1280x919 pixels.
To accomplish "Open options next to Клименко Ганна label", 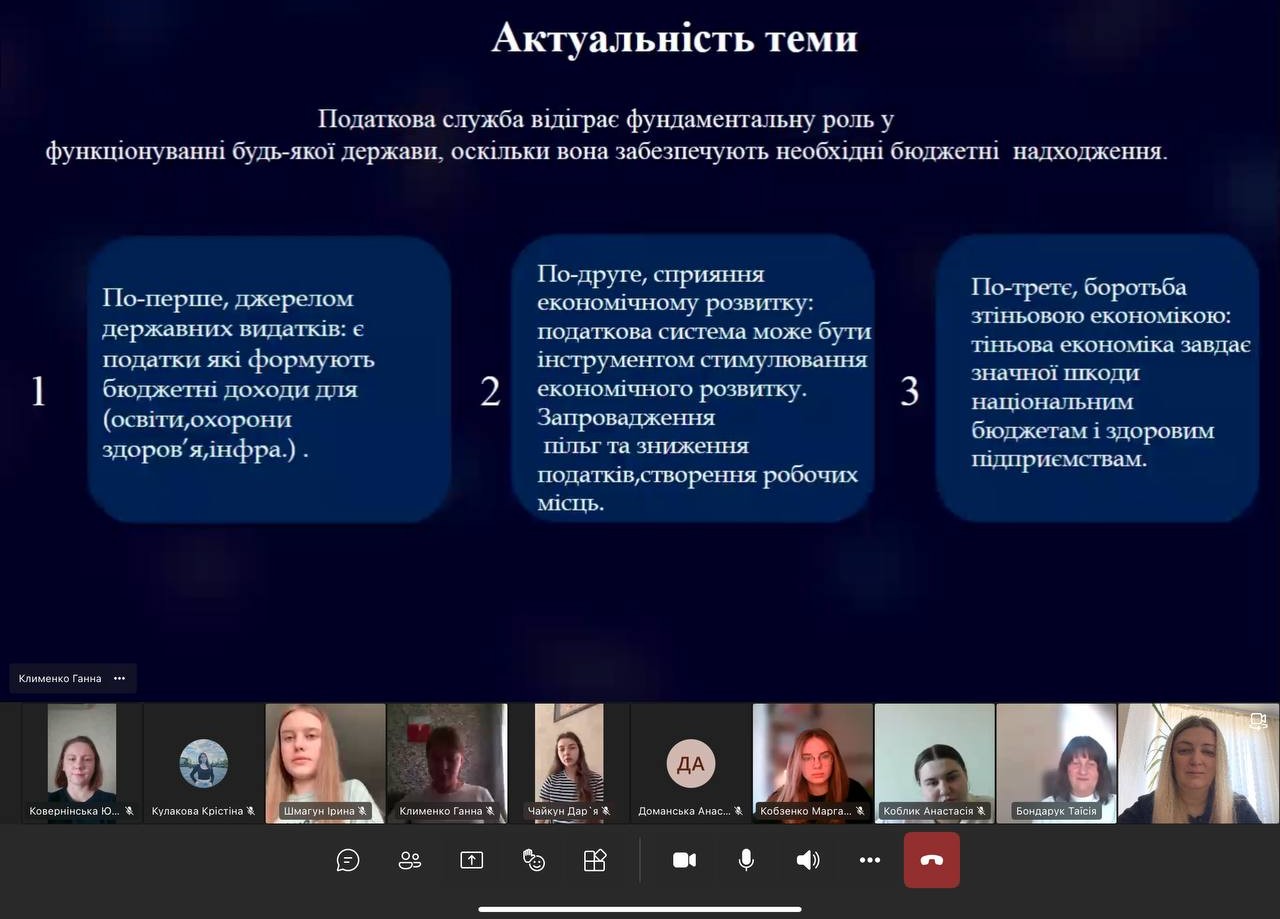I will point(120,678).
